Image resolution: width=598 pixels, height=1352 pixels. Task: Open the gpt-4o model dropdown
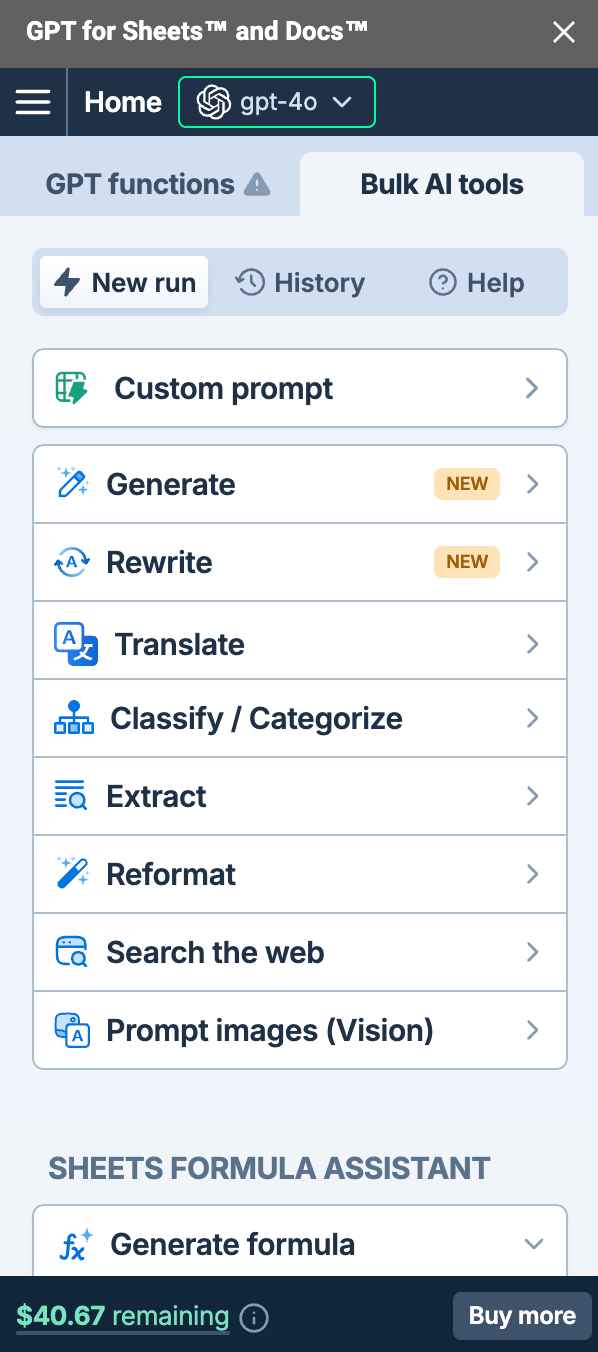coord(277,102)
